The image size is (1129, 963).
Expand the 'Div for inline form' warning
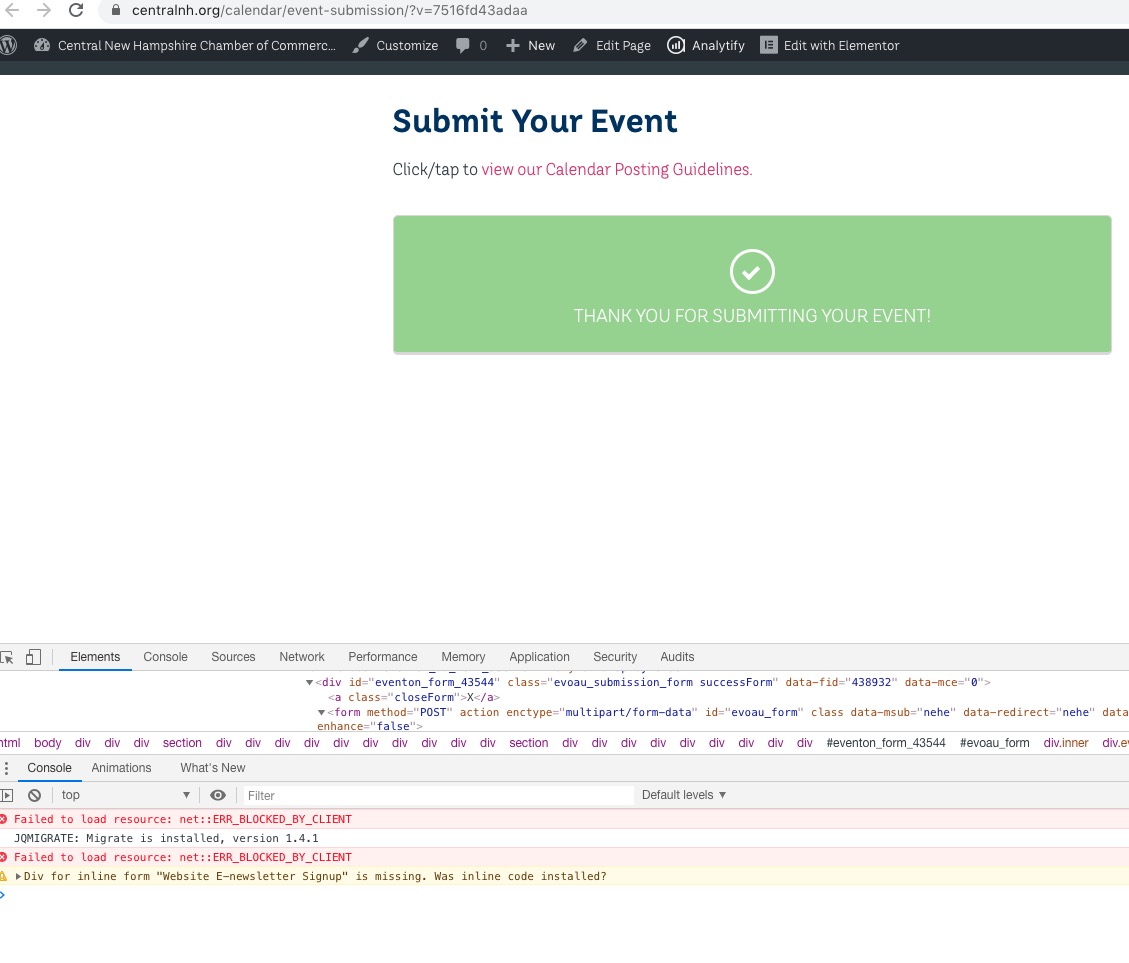point(18,876)
